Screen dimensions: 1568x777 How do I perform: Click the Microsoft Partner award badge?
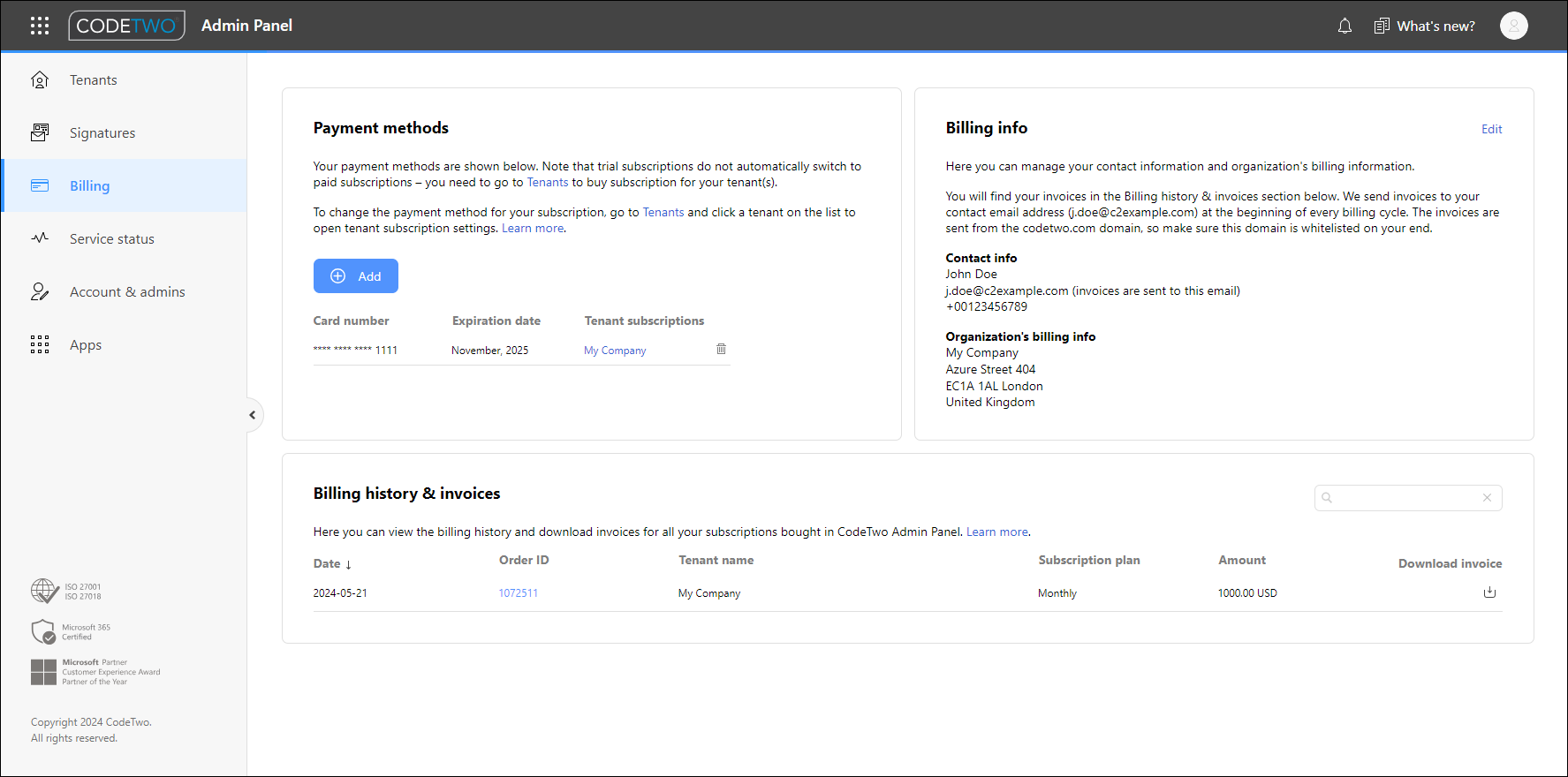point(95,672)
